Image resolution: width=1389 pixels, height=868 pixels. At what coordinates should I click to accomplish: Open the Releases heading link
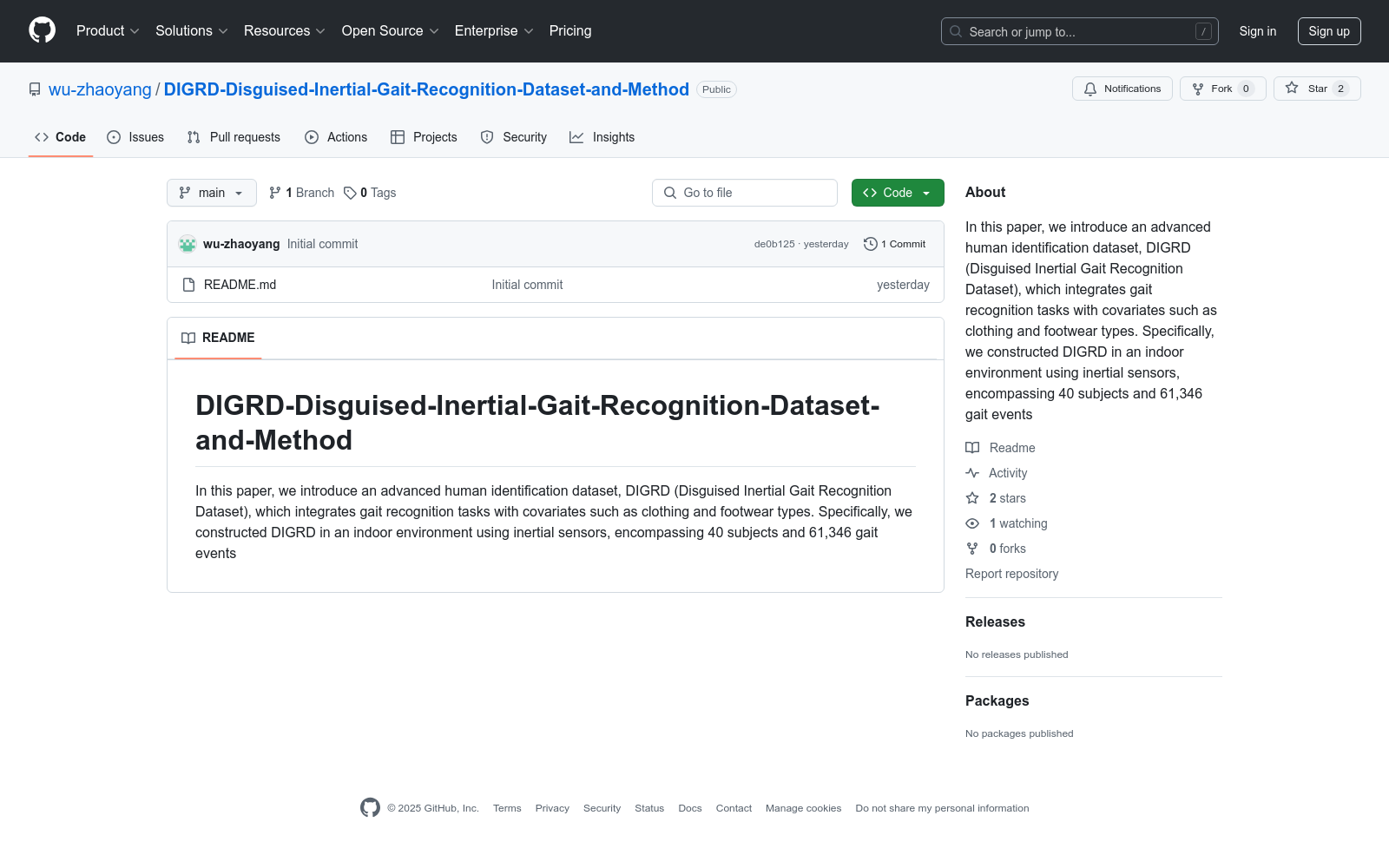pyautogui.click(x=995, y=621)
